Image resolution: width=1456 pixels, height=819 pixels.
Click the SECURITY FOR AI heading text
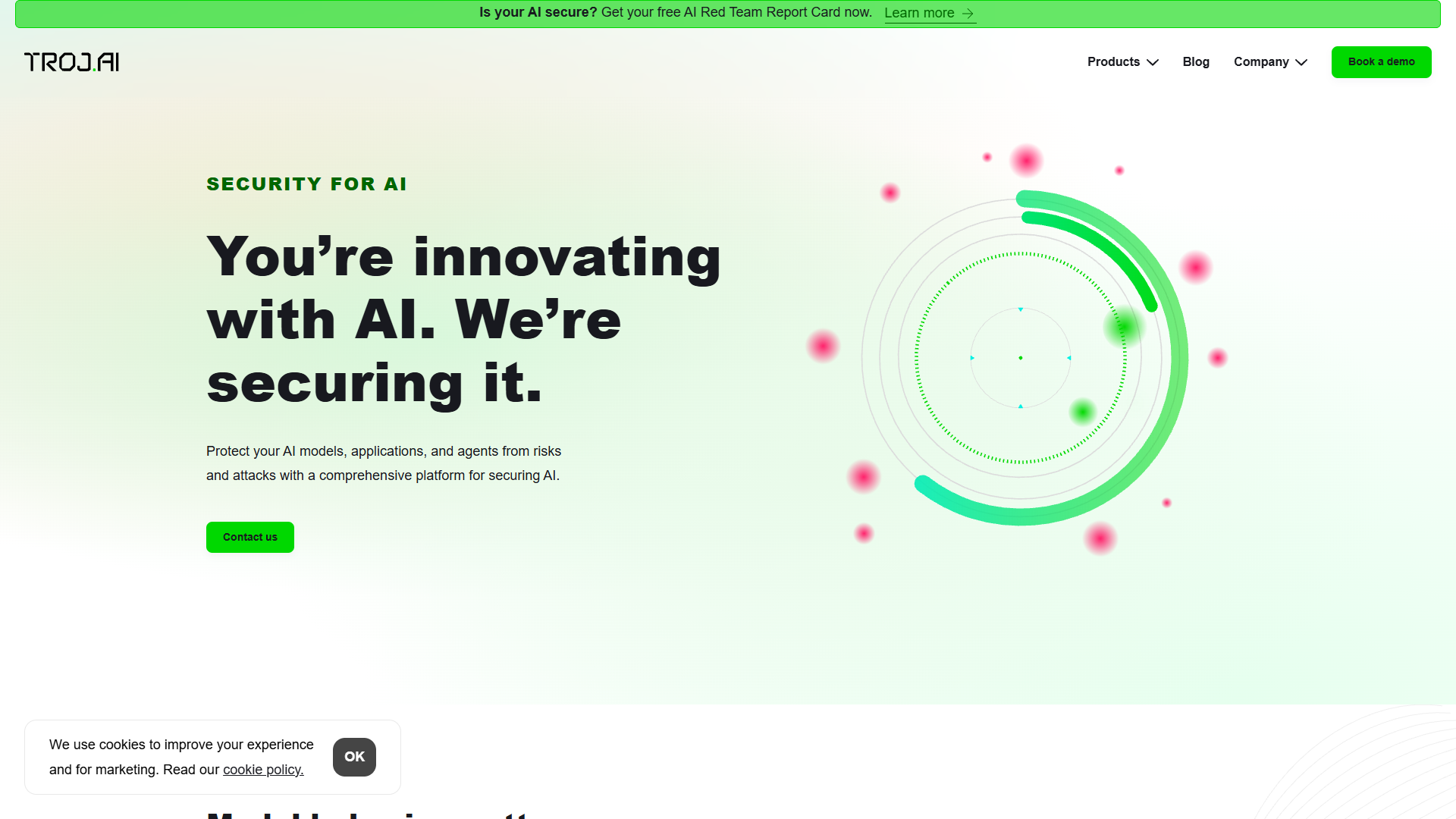coord(306,184)
